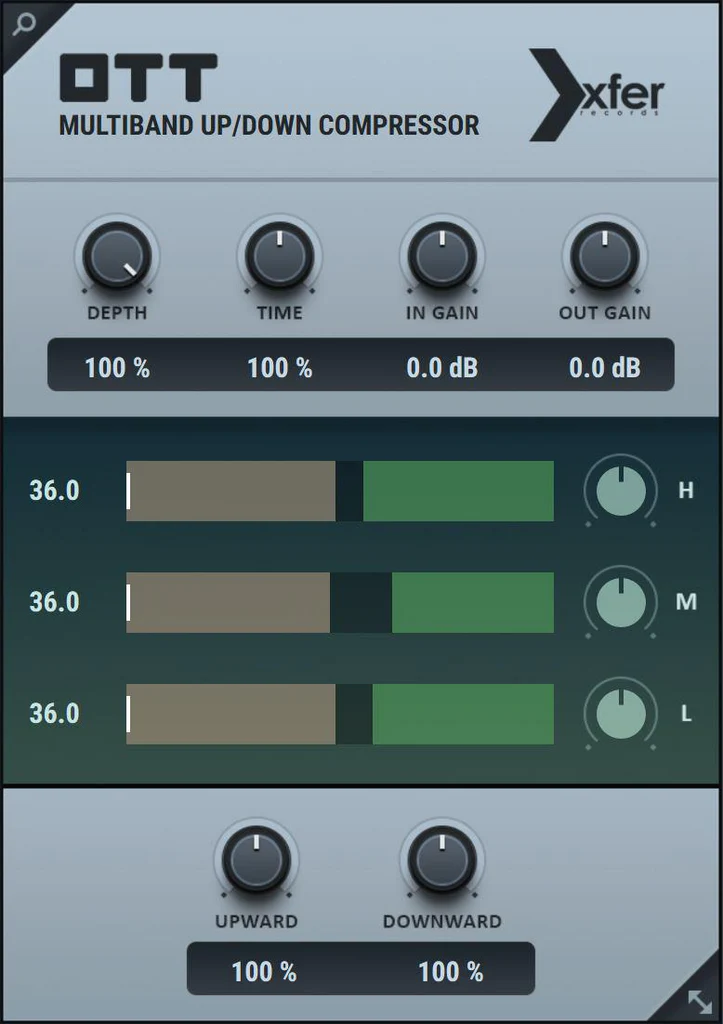The width and height of the screenshot is (723, 1024).
Task: Click the In Gain 0.0 dB readout
Action: (x=442, y=368)
